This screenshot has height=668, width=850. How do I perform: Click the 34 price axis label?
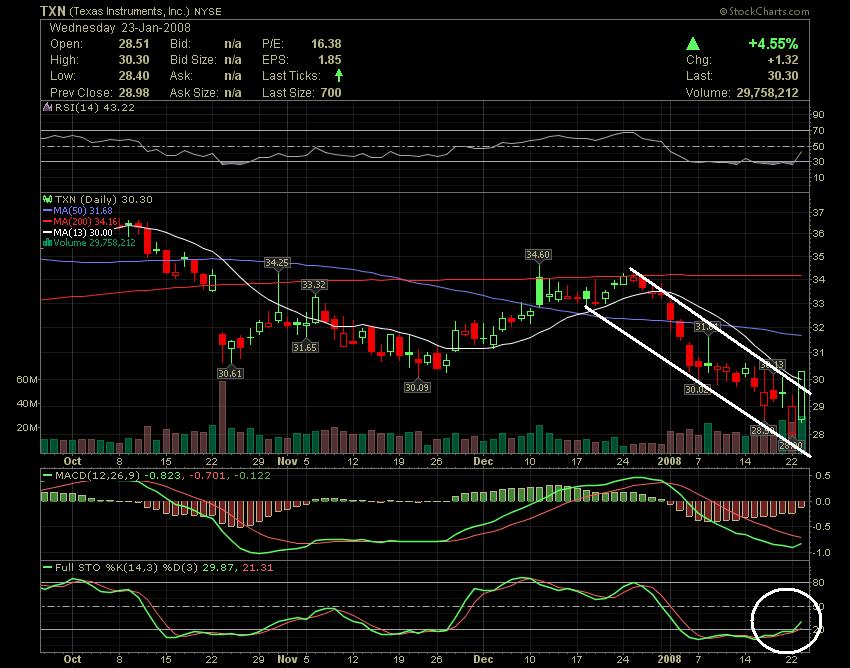(819, 279)
